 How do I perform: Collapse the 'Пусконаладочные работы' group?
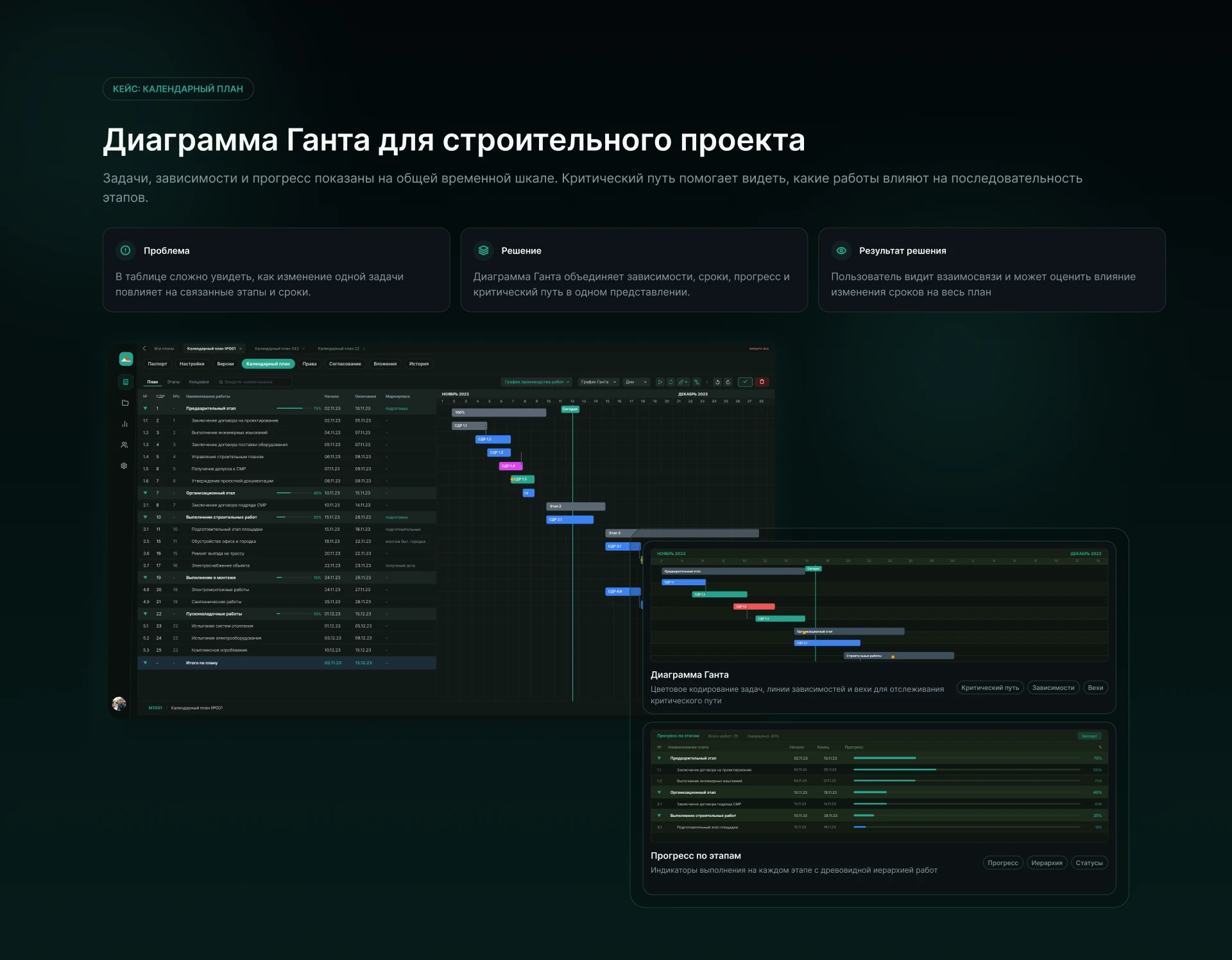coord(145,614)
